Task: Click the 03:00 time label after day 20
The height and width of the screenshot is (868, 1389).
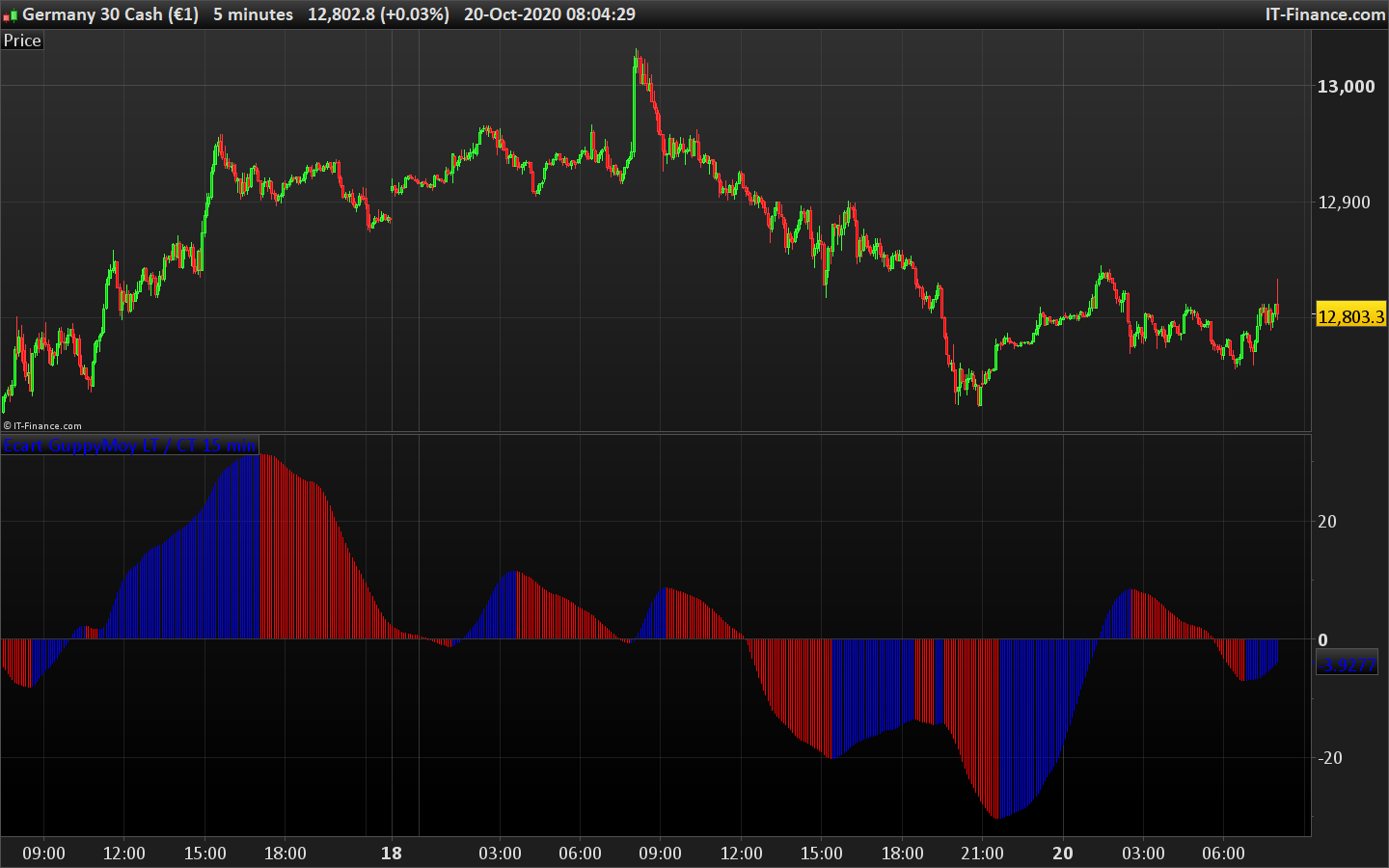Action: pyautogui.click(x=1143, y=854)
